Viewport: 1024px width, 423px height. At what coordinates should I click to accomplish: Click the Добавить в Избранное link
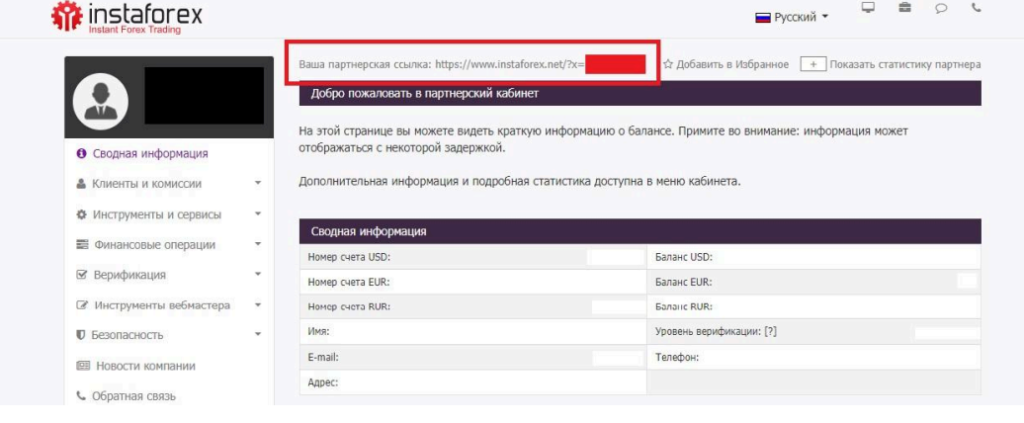[x=732, y=64]
